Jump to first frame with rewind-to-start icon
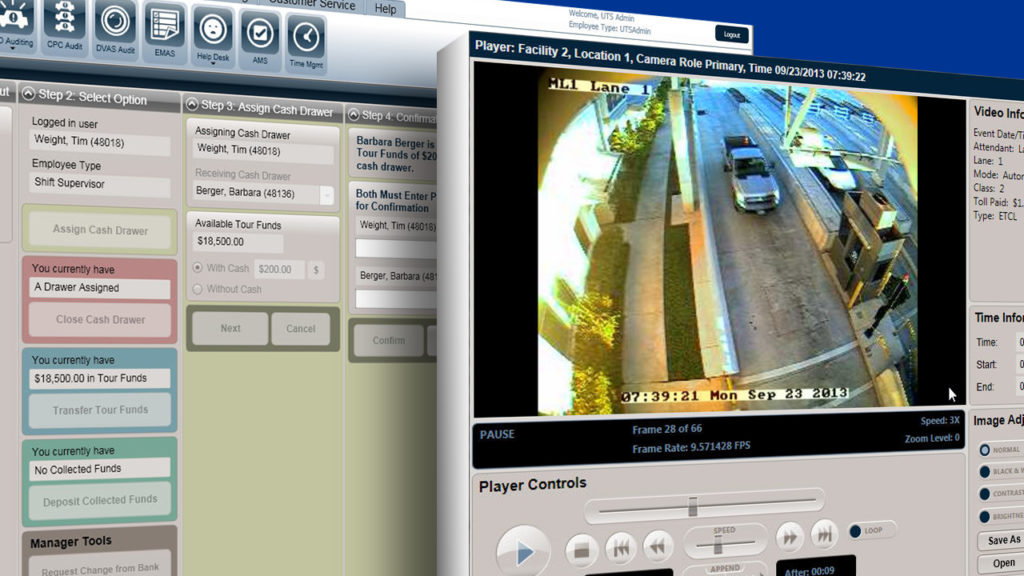Screen dimensions: 1024x576 620,546
